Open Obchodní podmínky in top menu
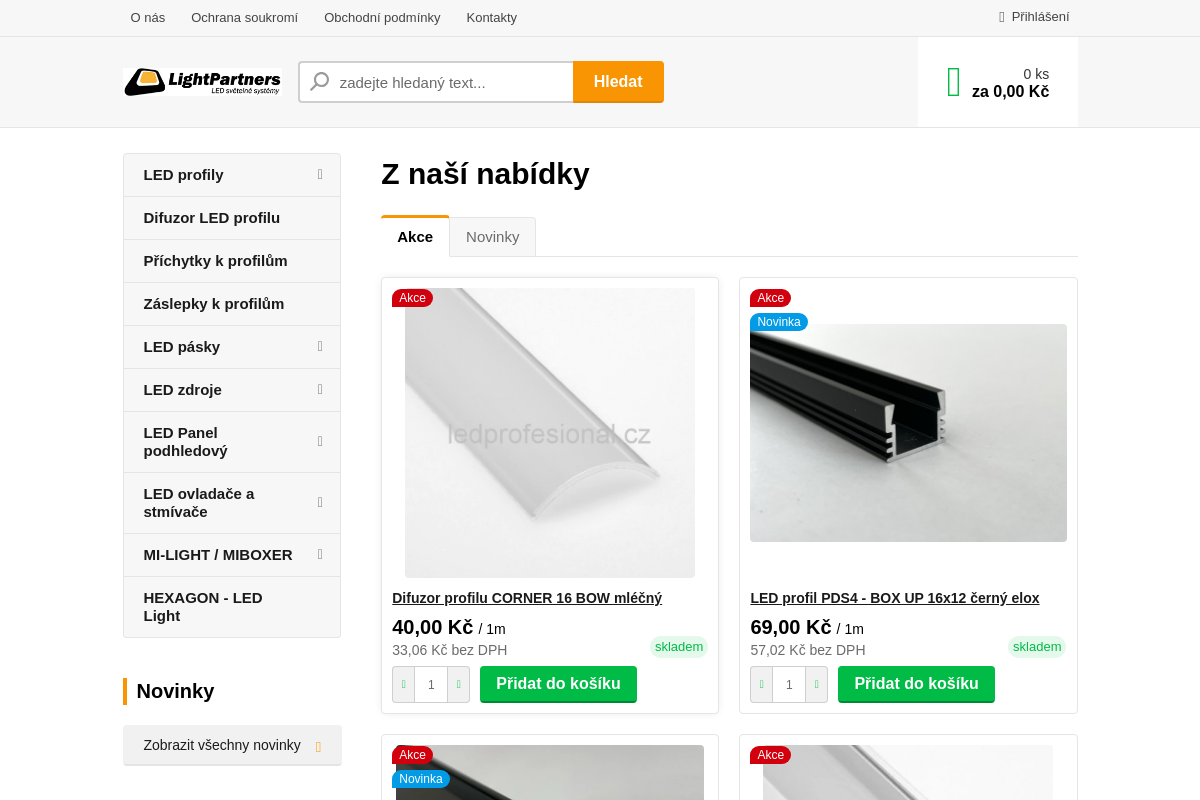This screenshot has width=1200, height=800. tap(382, 17)
